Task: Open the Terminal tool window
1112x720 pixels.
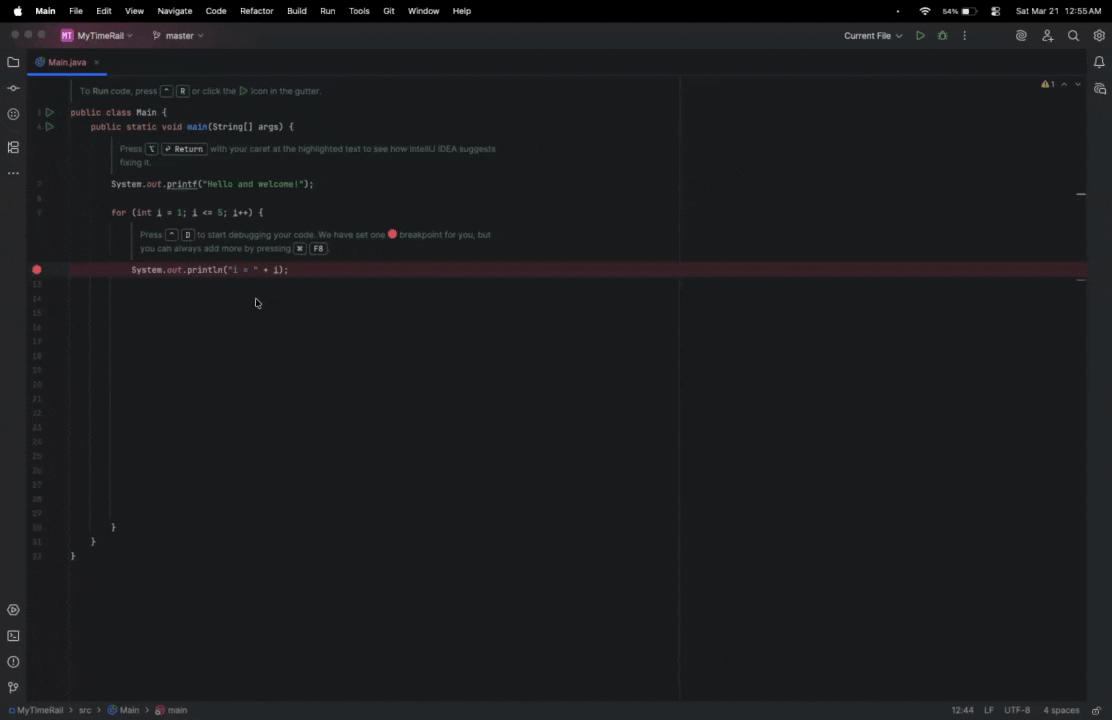Action: point(13,635)
